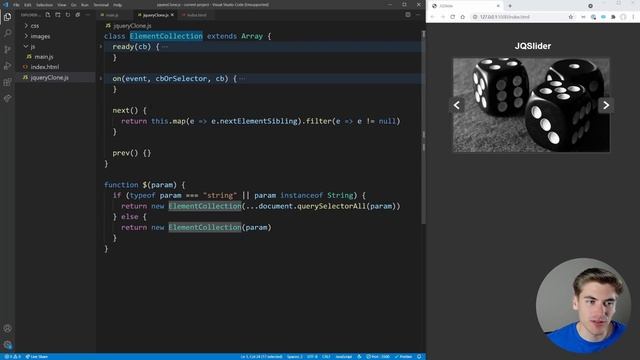Click the jqueryClone.js breadcrumb
Viewport: 640px width, 360px height.
coord(129,26)
